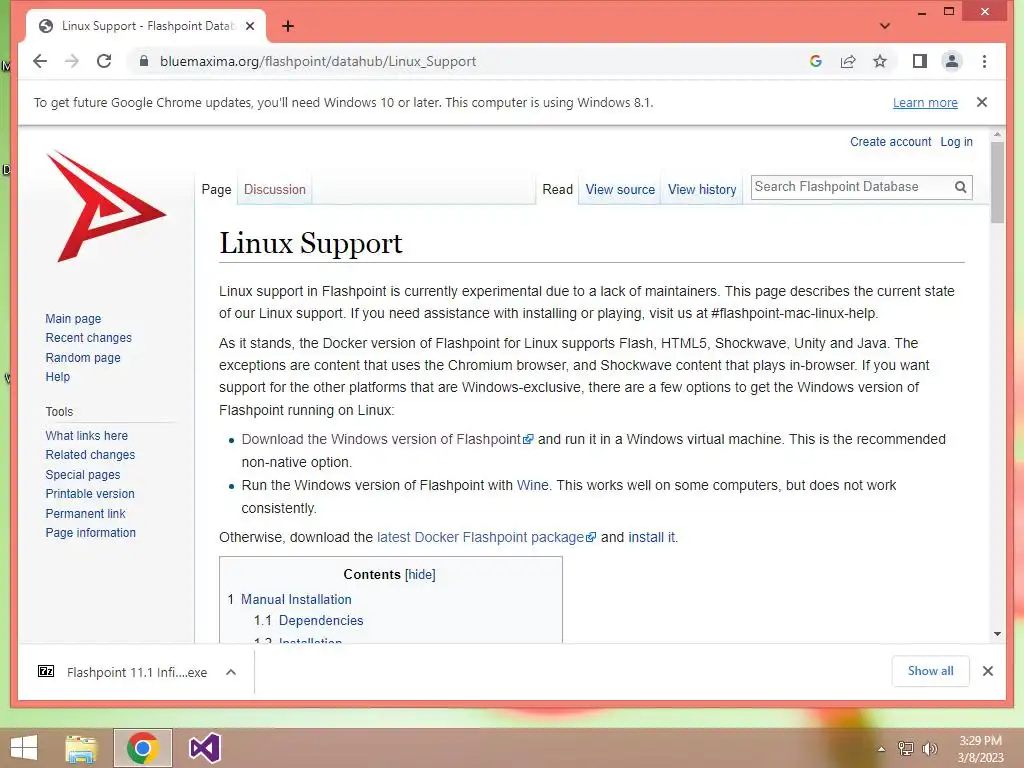Click the network tray icon
Image resolution: width=1024 pixels, height=768 pixels.
point(906,748)
